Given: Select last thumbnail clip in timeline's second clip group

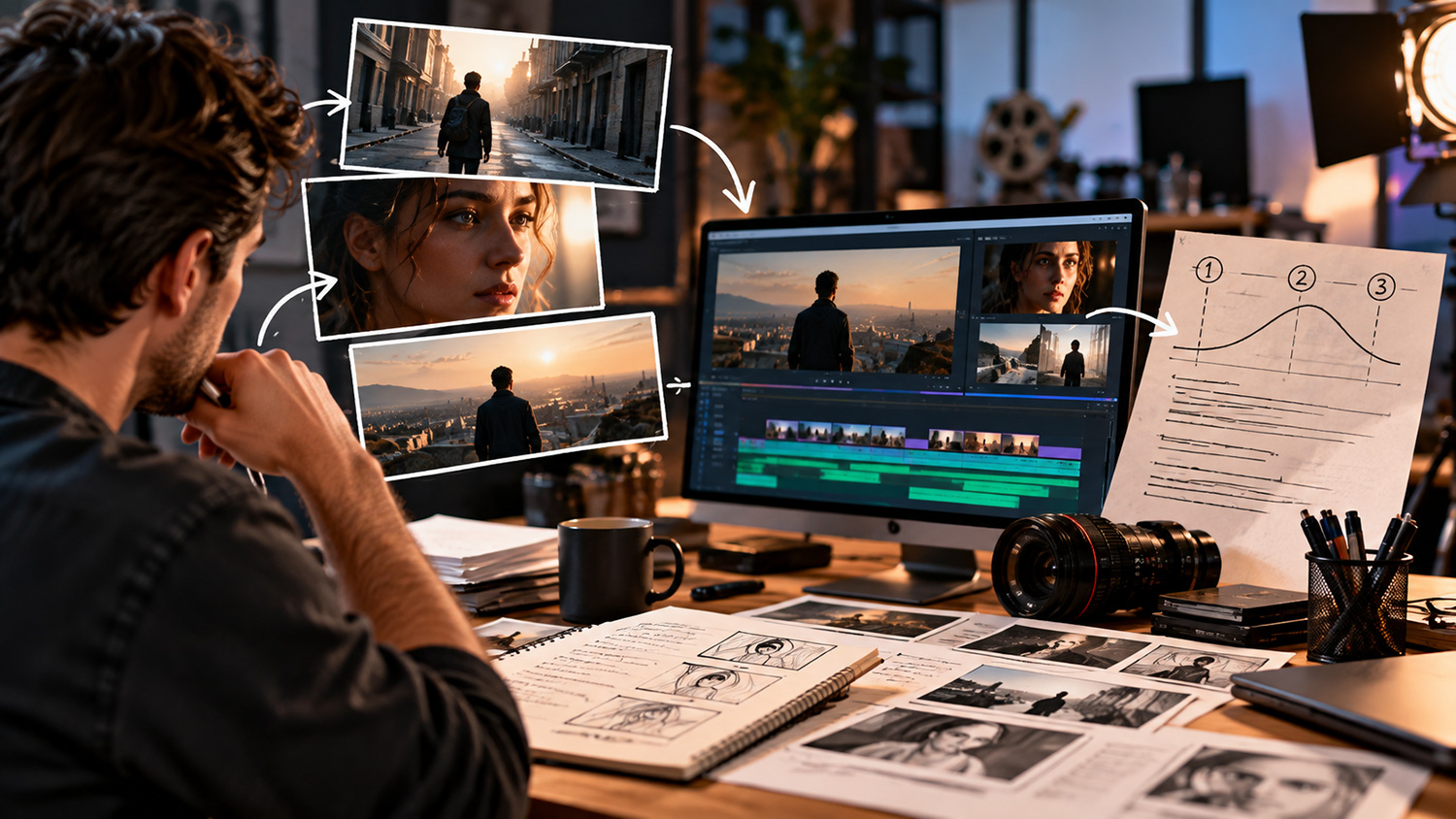Looking at the screenshot, I should tap(1020, 445).
